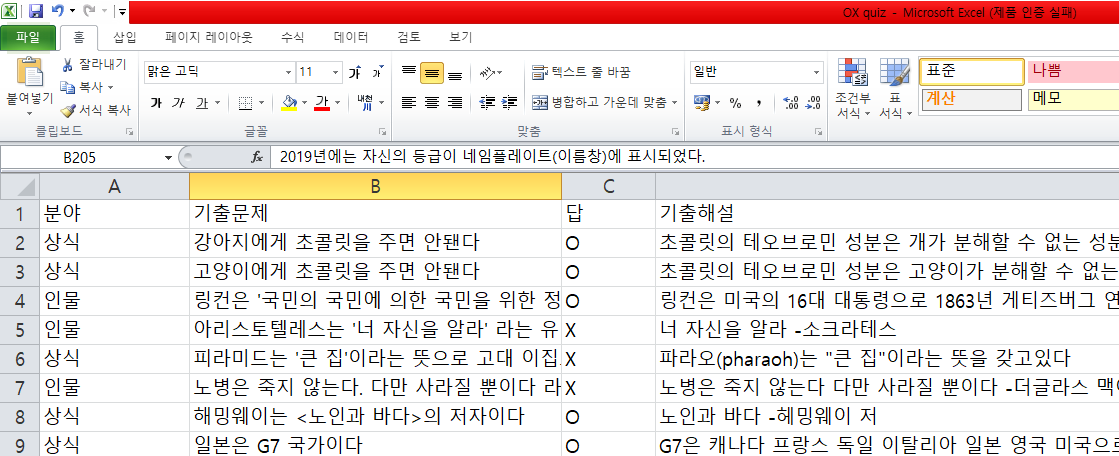The image size is (1119, 456).
Task: Select the 나쁨 cell style
Action: point(1073,71)
